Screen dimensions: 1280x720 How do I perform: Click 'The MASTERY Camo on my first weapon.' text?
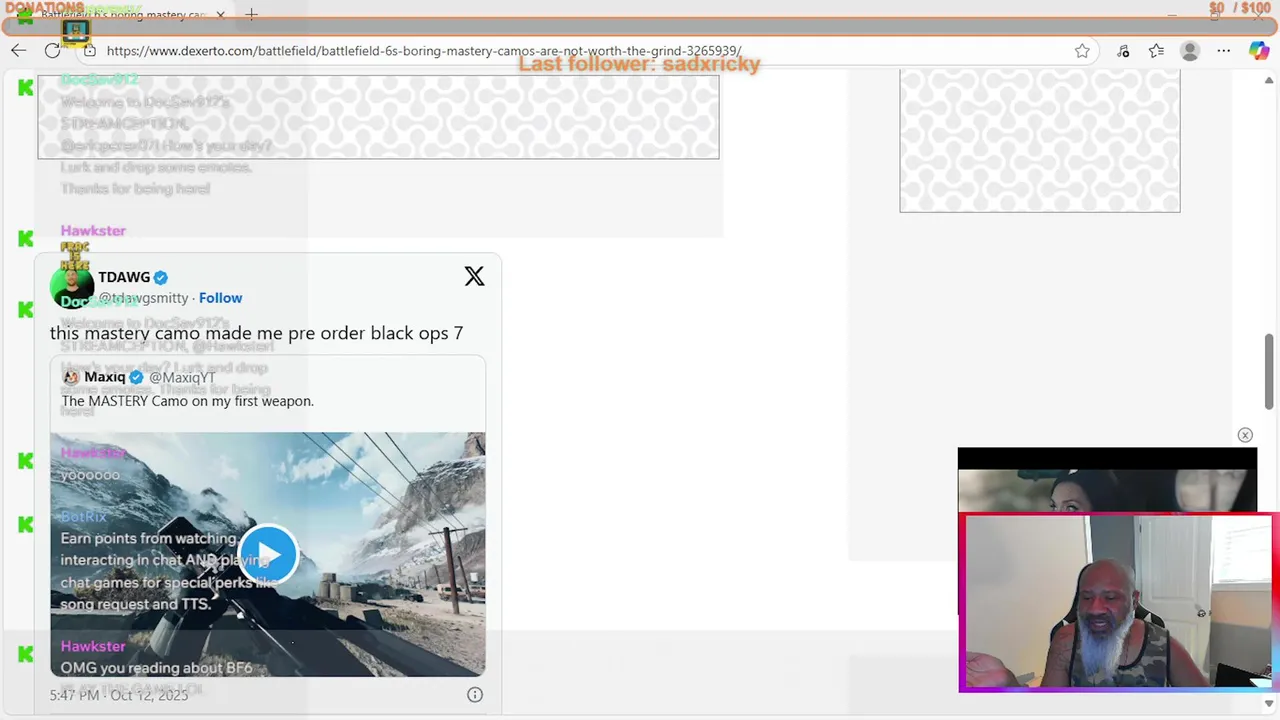coord(188,401)
